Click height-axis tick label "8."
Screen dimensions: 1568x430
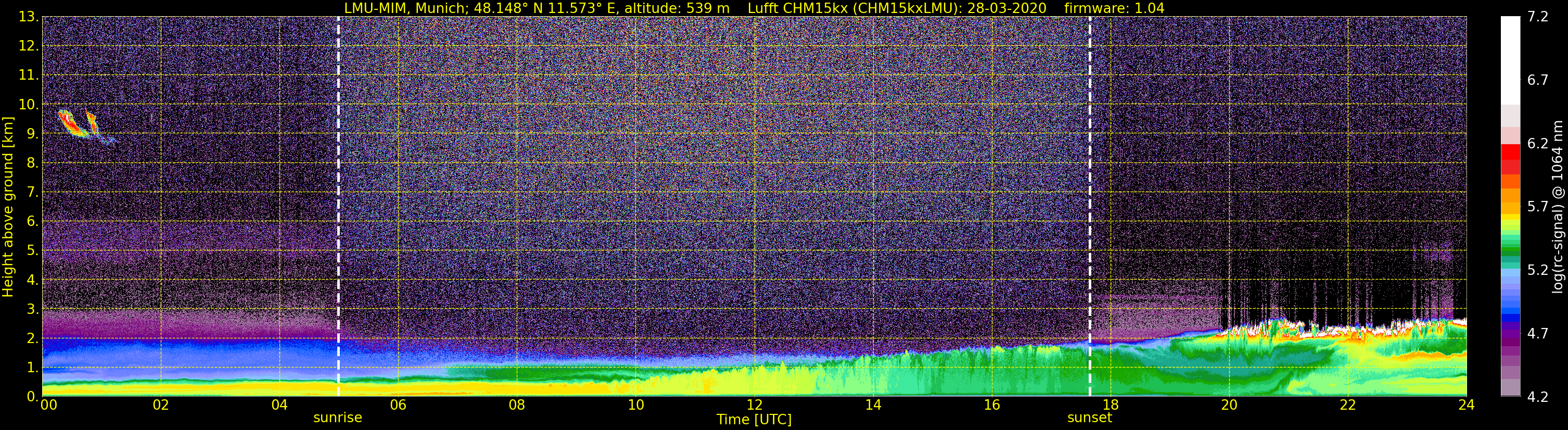(33, 163)
